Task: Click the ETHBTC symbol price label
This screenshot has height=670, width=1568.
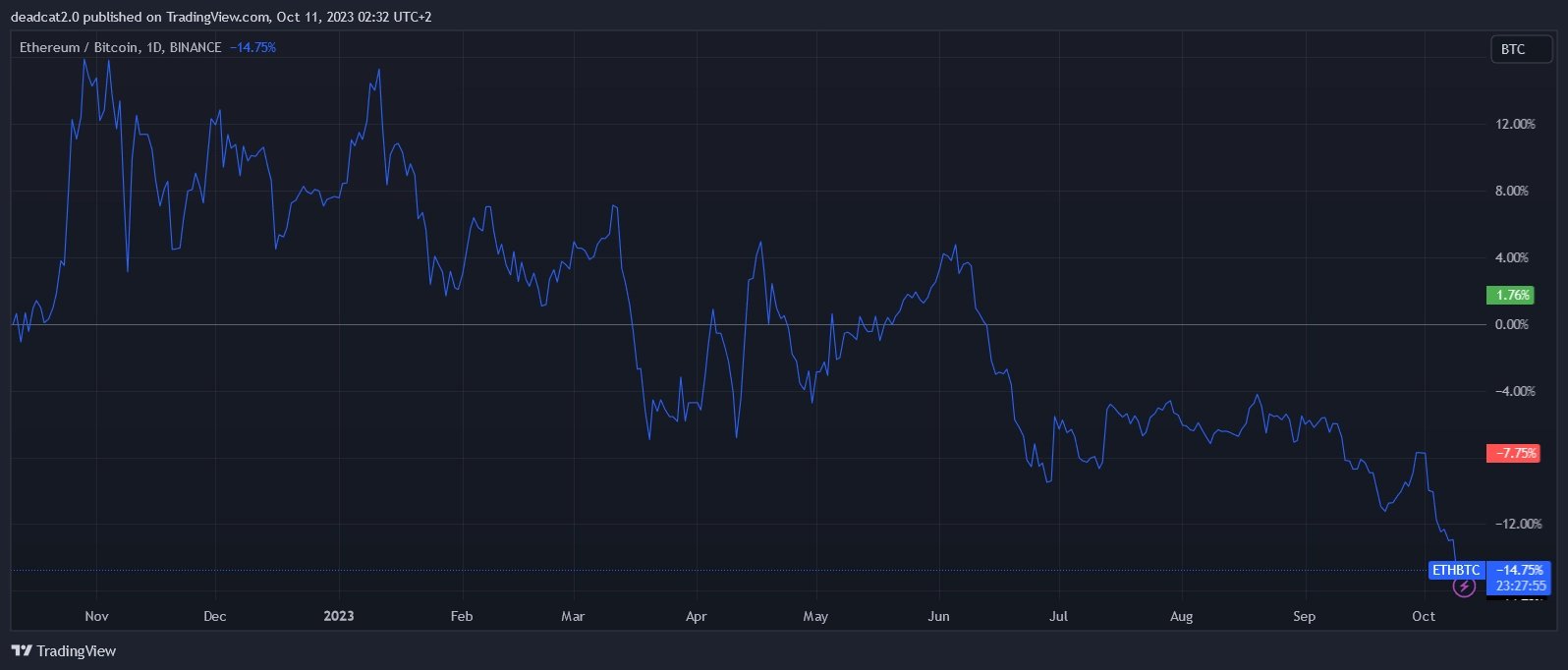Action: (1455, 570)
